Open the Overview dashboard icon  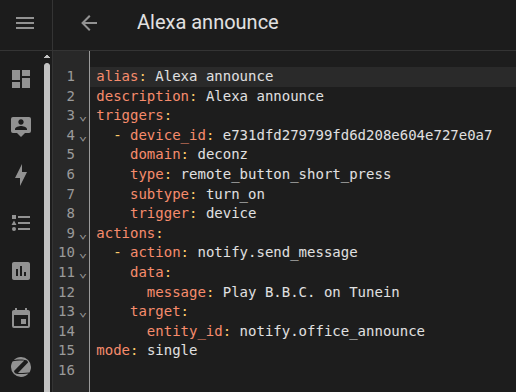point(21,79)
